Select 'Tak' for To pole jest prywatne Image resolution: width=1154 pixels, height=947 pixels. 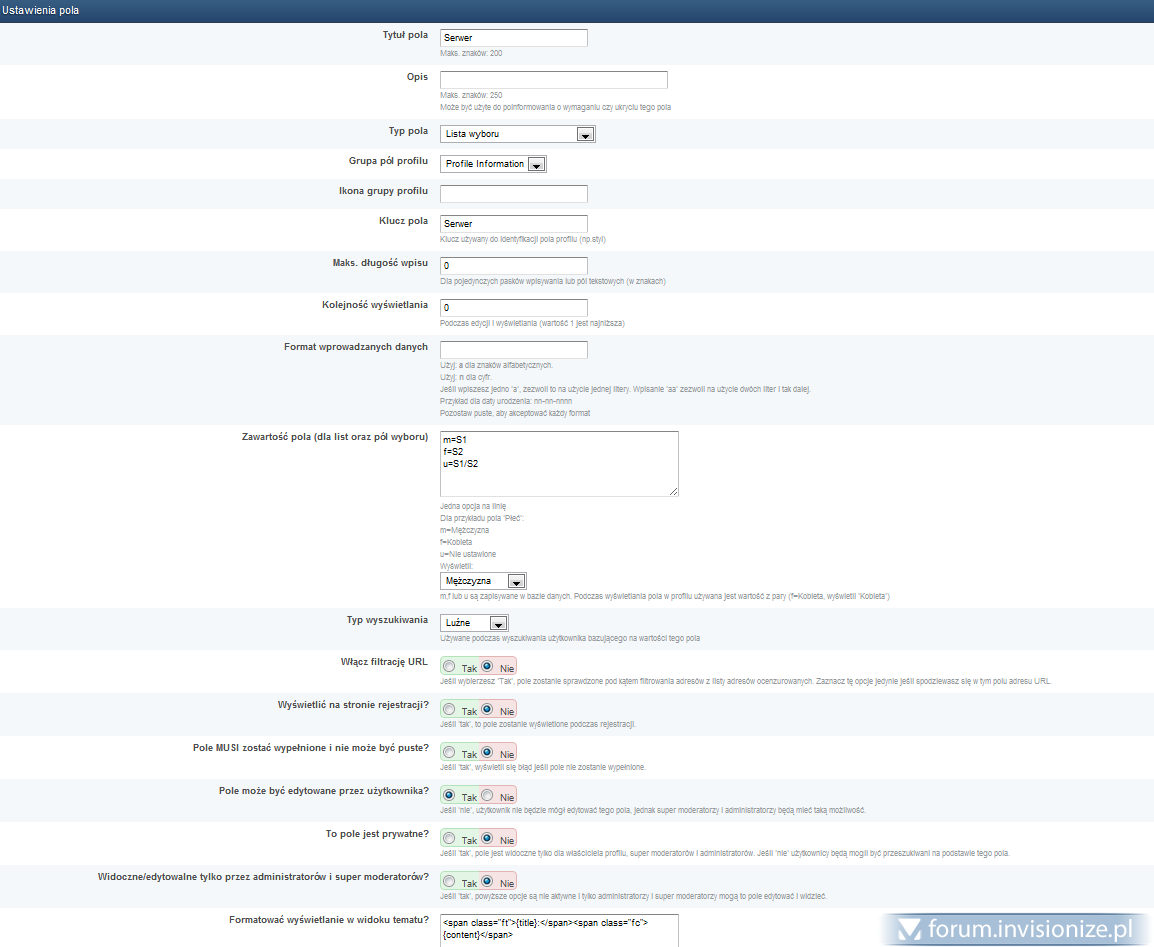(x=449, y=838)
